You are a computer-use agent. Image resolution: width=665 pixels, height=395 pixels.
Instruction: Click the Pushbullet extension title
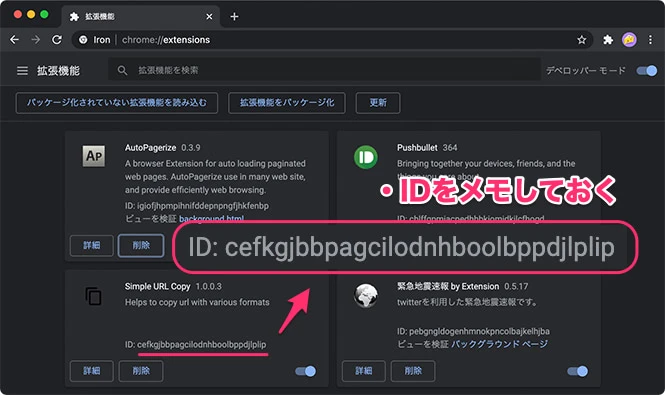coord(417,148)
